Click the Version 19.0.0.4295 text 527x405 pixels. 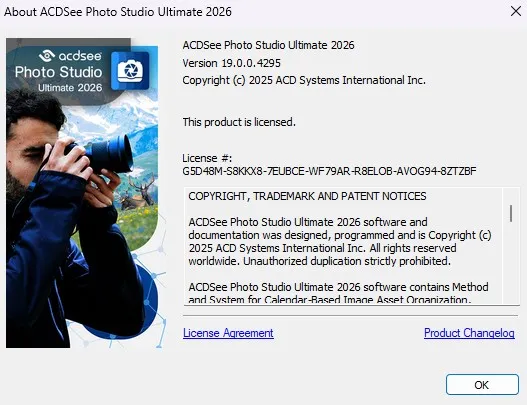pyautogui.click(x=232, y=63)
